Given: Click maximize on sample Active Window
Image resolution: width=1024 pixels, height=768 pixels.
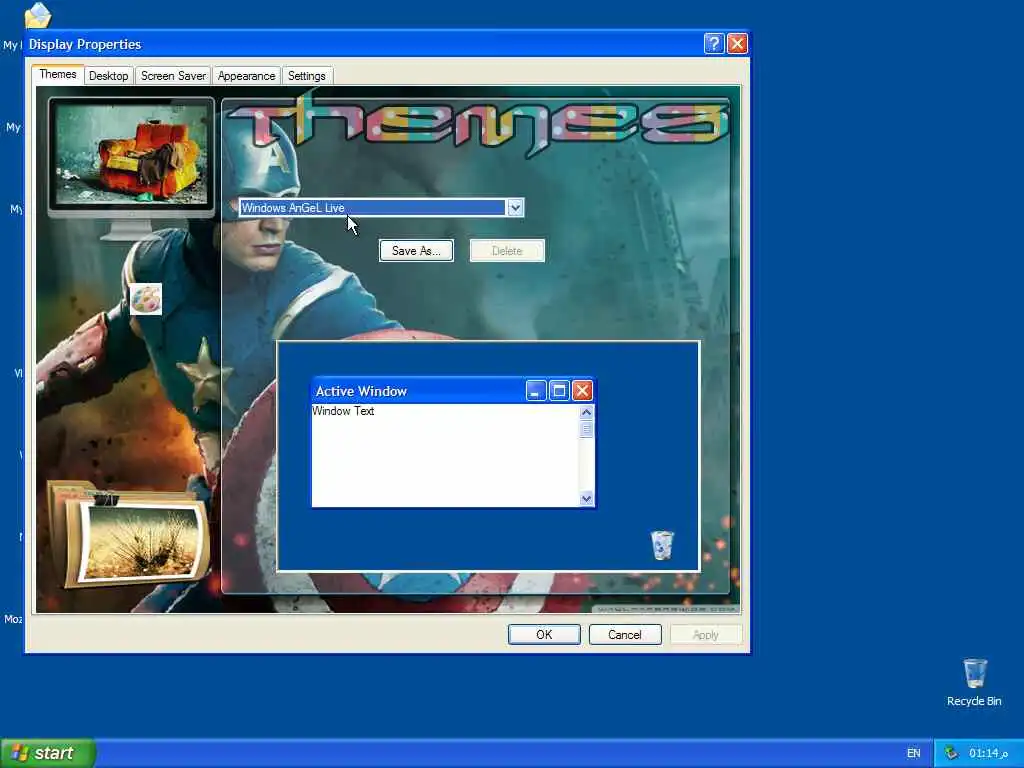Looking at the screenshot, I should pyautogui.click(x=559, y=391).
